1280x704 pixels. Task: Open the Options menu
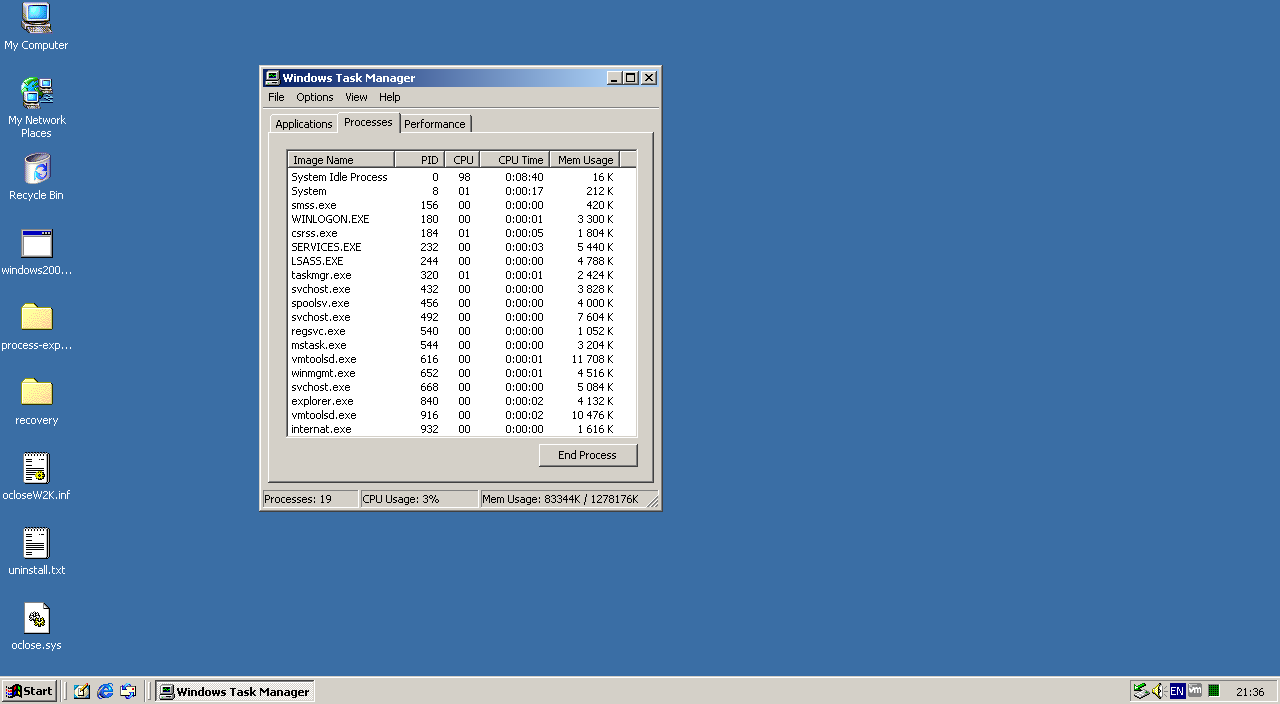click(315, 97)
